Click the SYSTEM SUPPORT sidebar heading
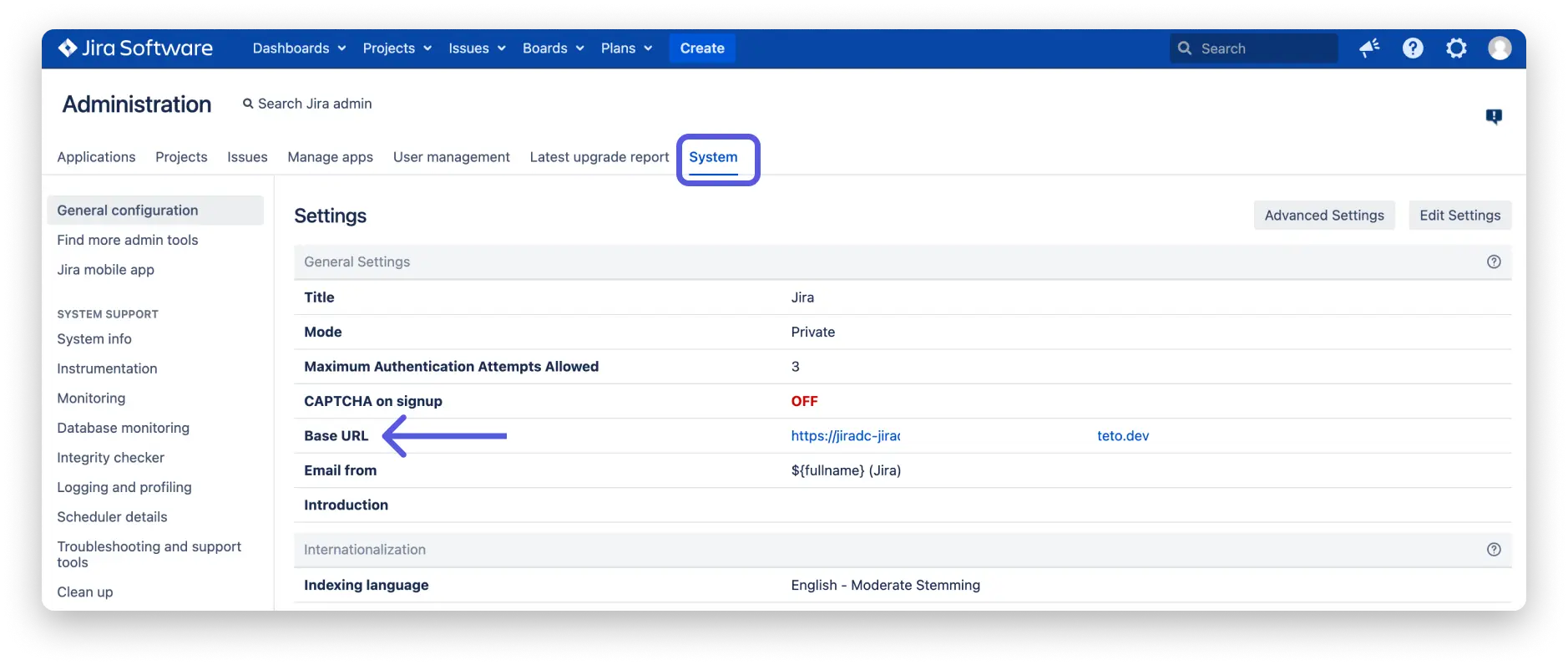Screen dimensions: 1568x665 tap(108, 314)
